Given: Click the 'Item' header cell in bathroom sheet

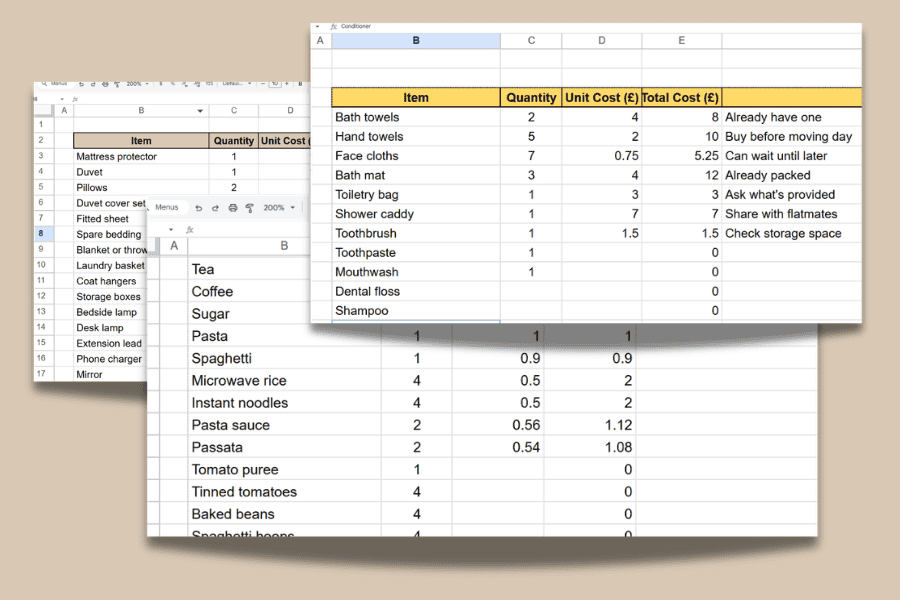Looking at the screenshot, I should (416, 98).
